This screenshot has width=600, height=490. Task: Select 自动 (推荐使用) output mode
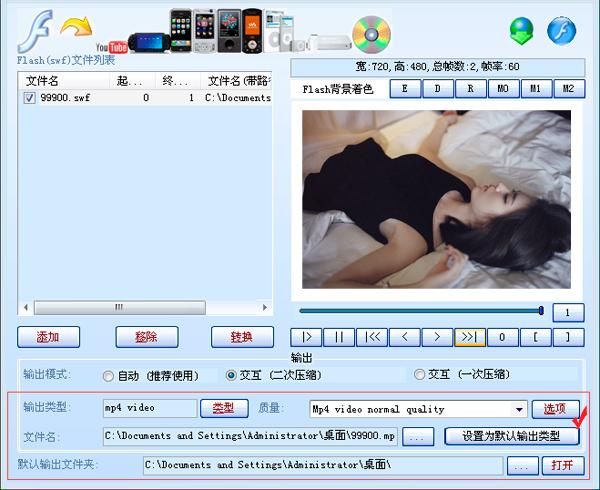point(109,376)
